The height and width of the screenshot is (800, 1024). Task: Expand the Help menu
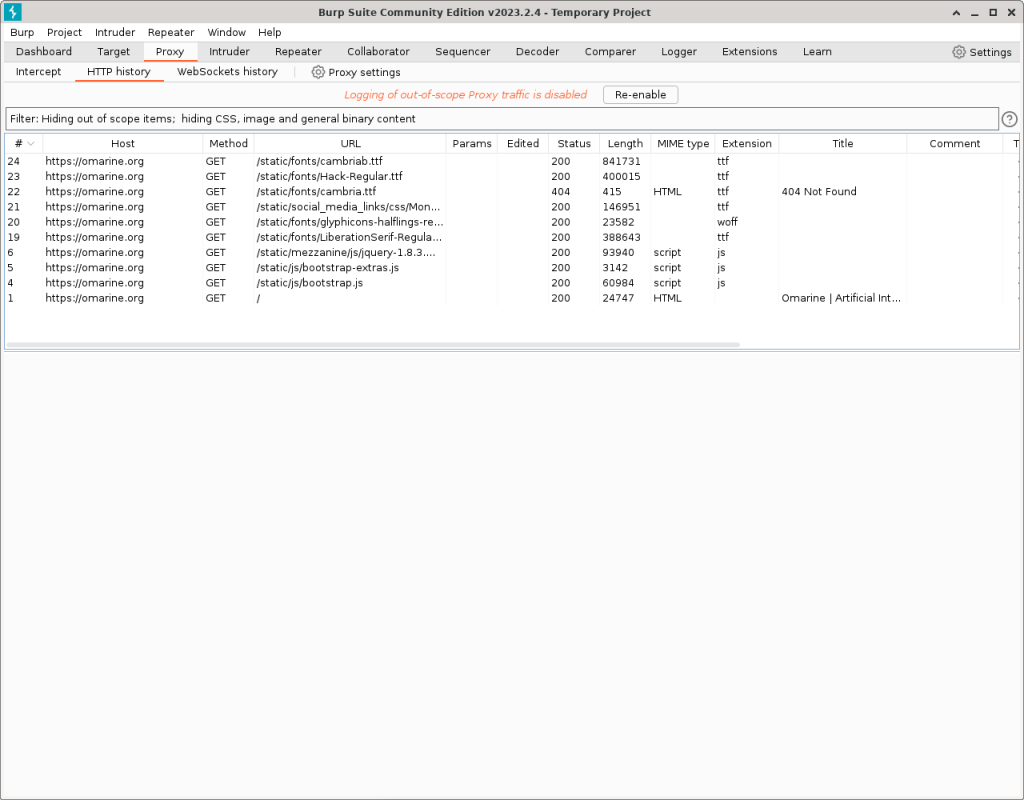(269, 32)
